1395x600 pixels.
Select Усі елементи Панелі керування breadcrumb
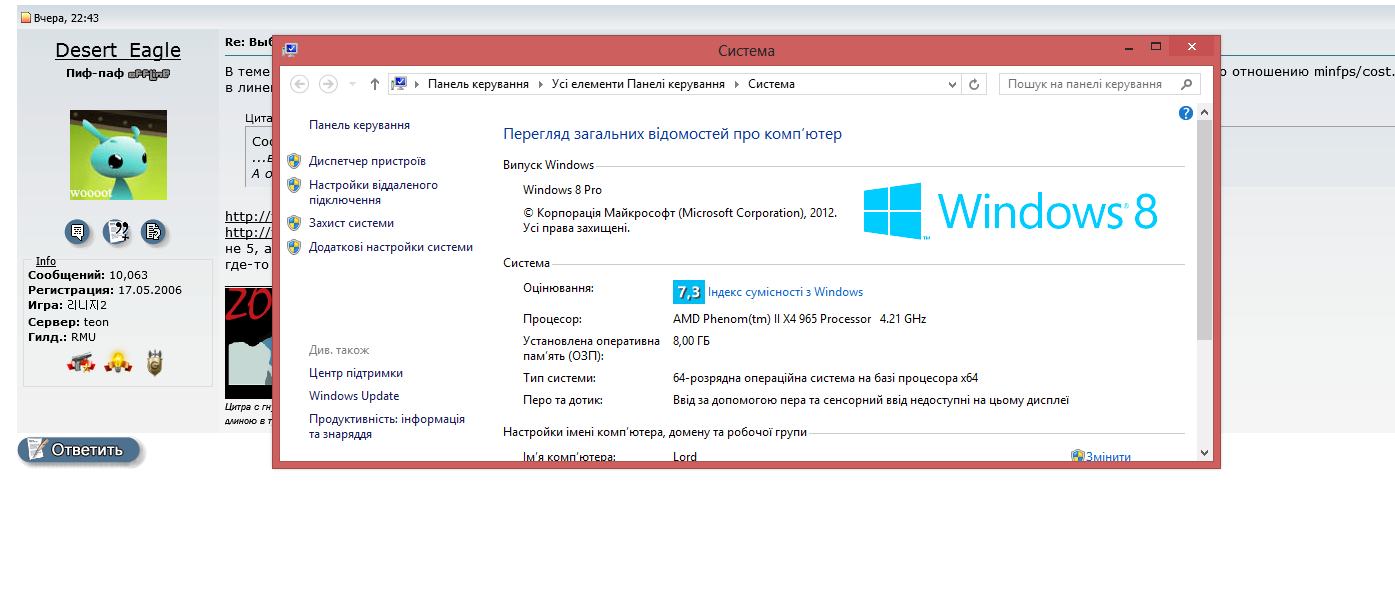(x=638, y=85)
